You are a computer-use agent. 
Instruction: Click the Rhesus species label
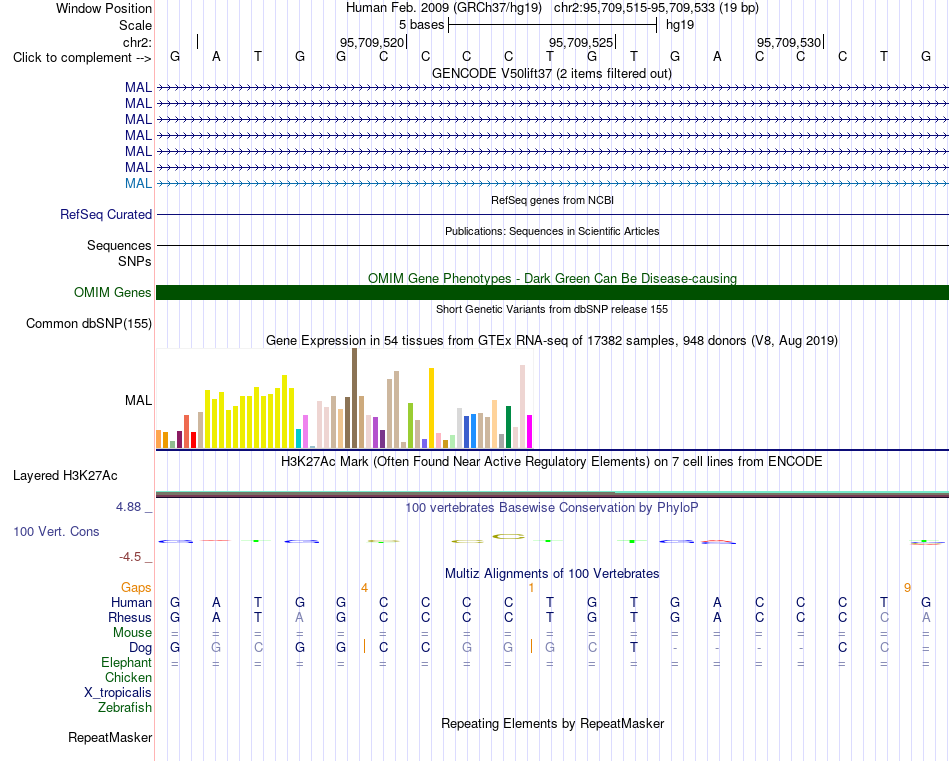[130, 617]
